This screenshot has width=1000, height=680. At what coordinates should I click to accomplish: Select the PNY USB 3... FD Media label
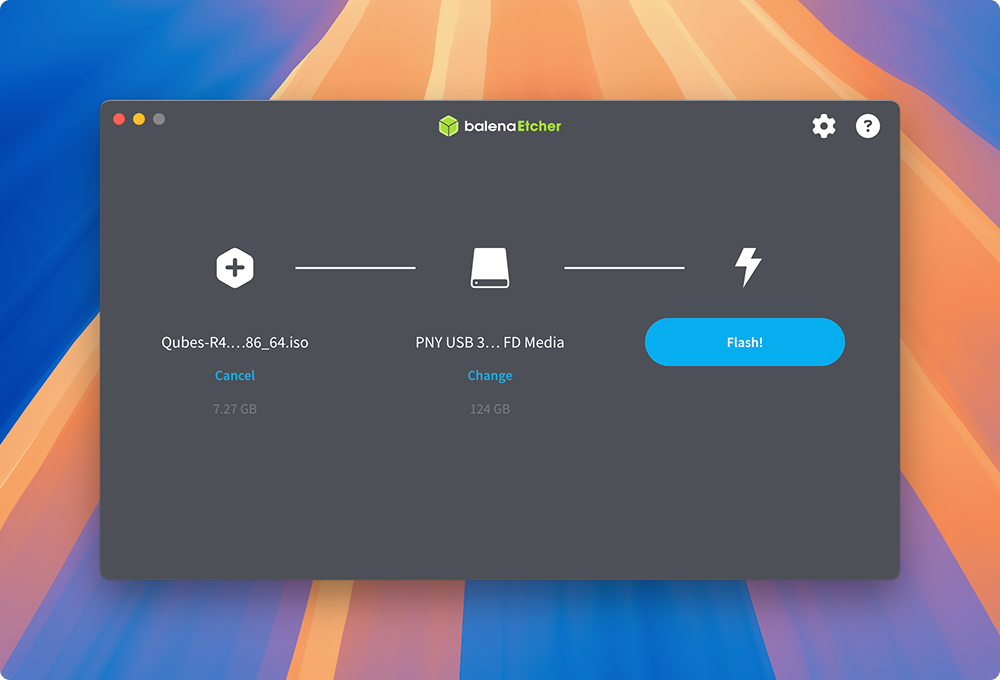click(490, 343)
